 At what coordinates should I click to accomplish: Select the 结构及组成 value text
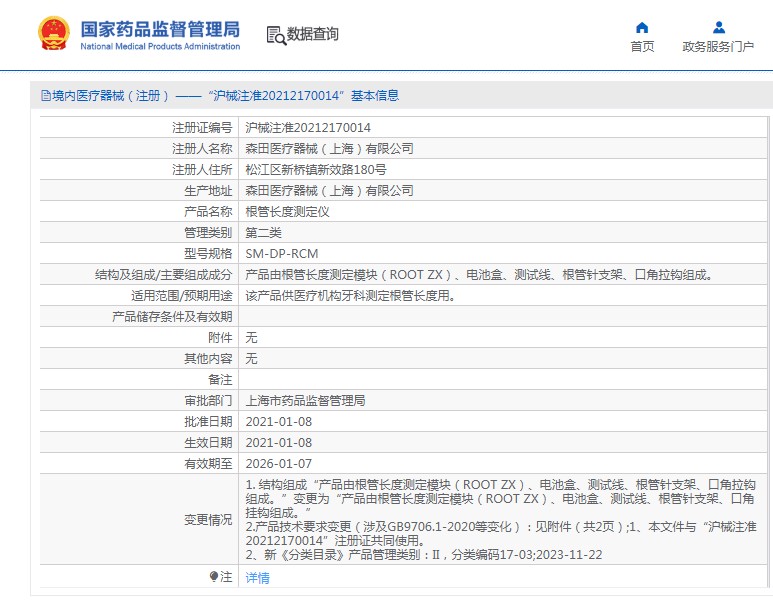(479, 275)
